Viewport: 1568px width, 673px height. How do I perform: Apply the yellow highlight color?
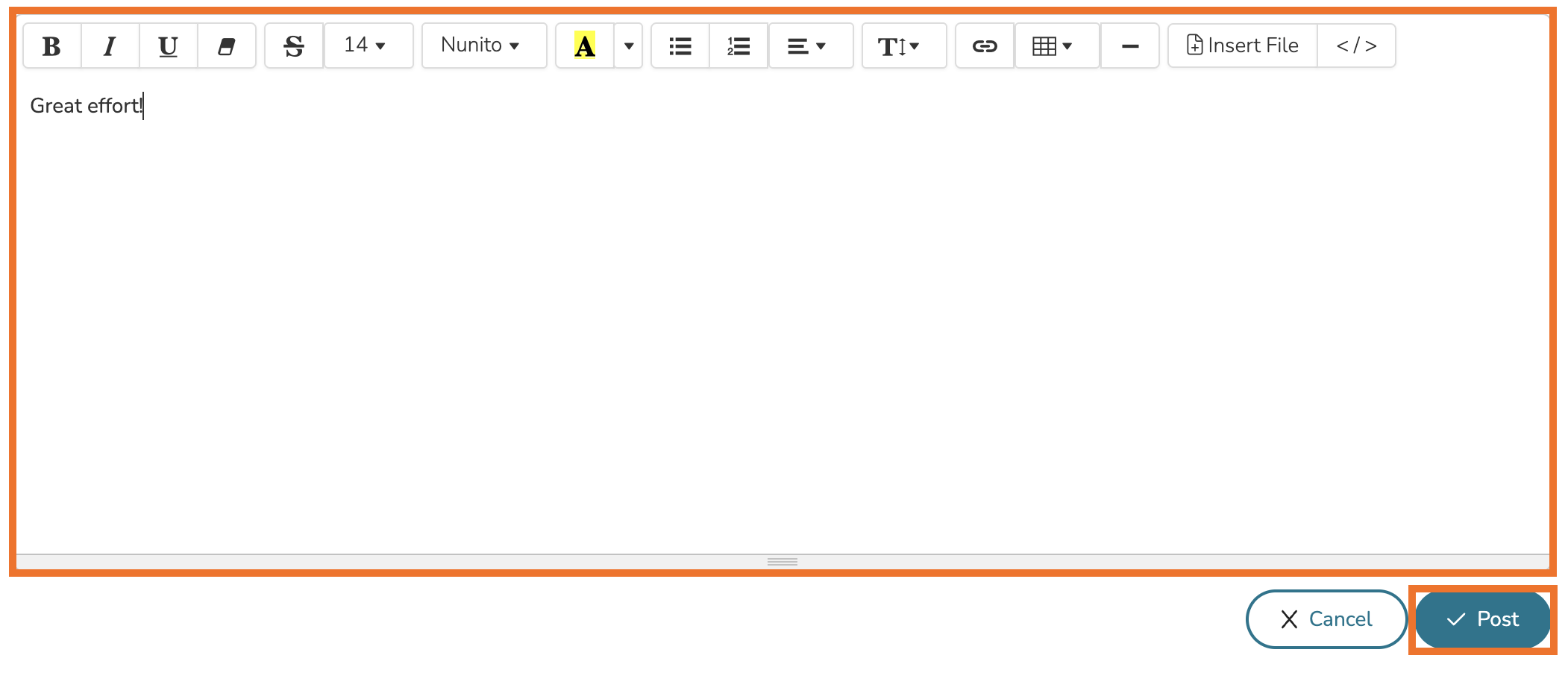[585, 46]
